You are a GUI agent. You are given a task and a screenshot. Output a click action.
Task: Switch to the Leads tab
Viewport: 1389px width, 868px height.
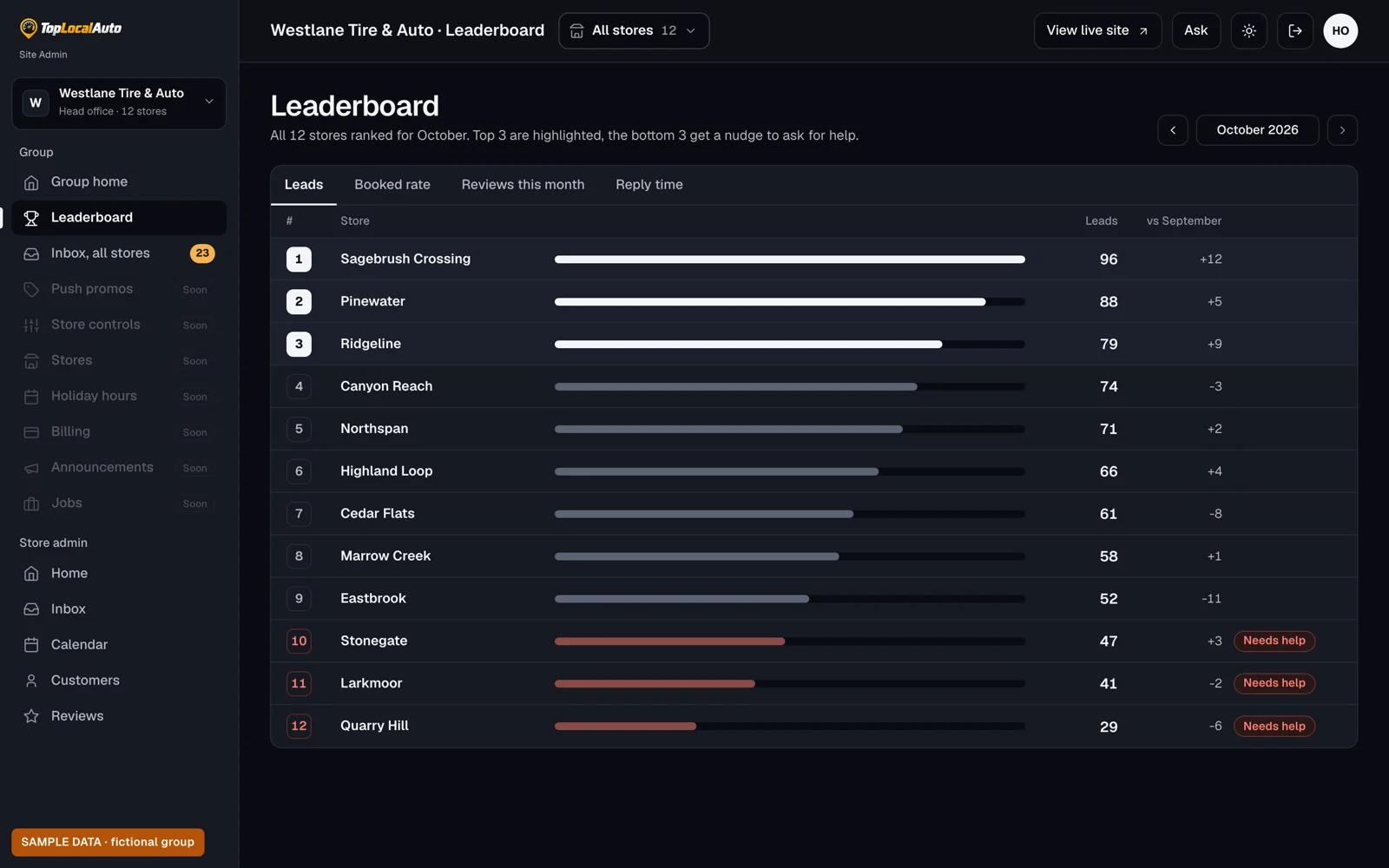(x=304, y=185)
